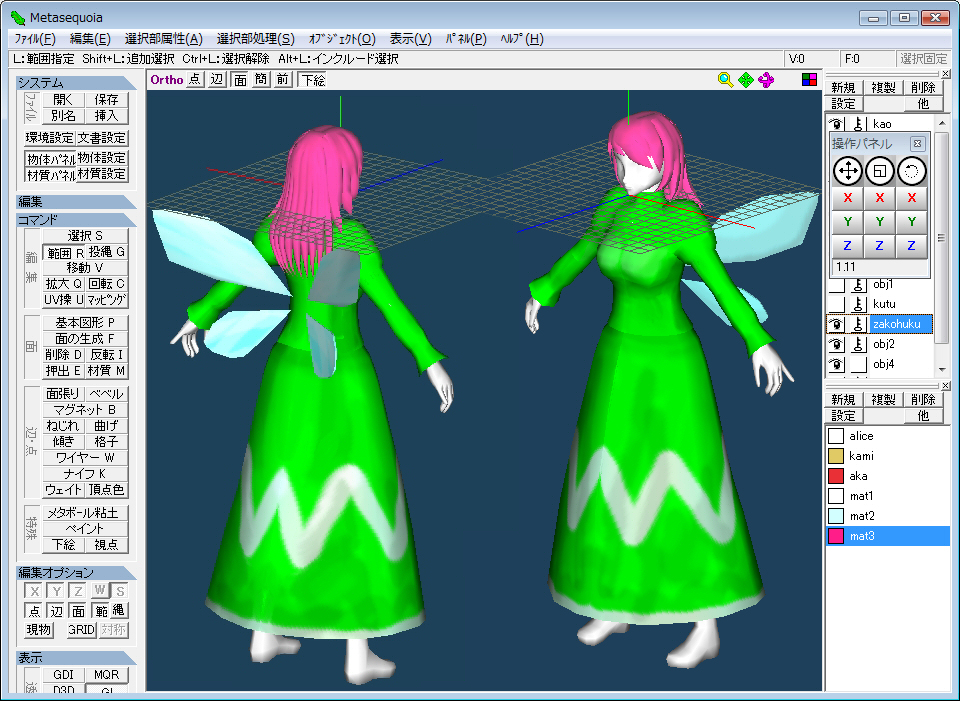Viewport: 960px width, 701px height.
Task: Click the green pan view icon
Action: point(746,80)
